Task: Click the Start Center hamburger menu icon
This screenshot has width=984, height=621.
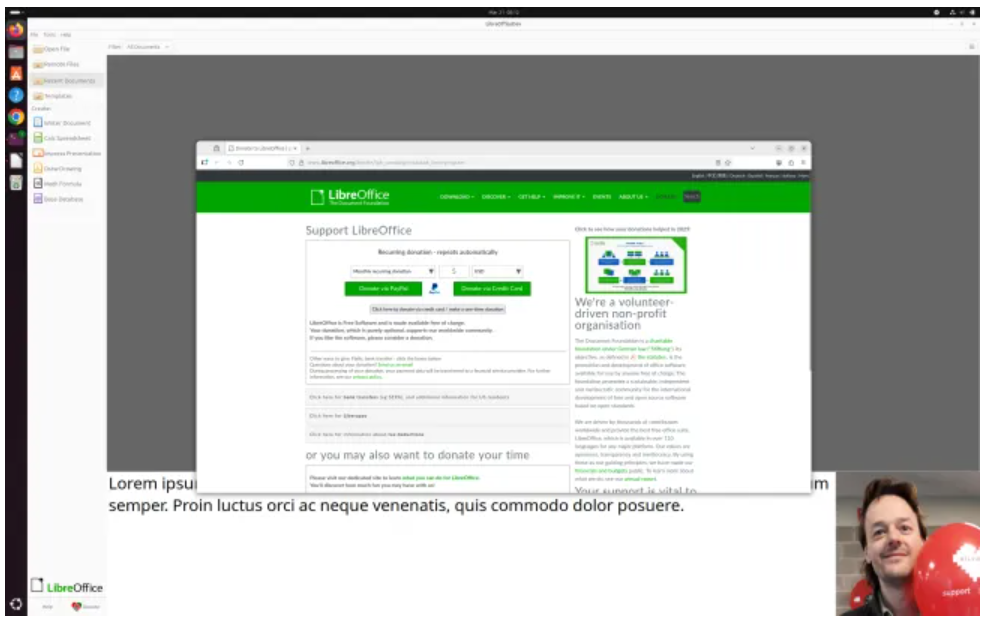Action: tap(971, 46)
